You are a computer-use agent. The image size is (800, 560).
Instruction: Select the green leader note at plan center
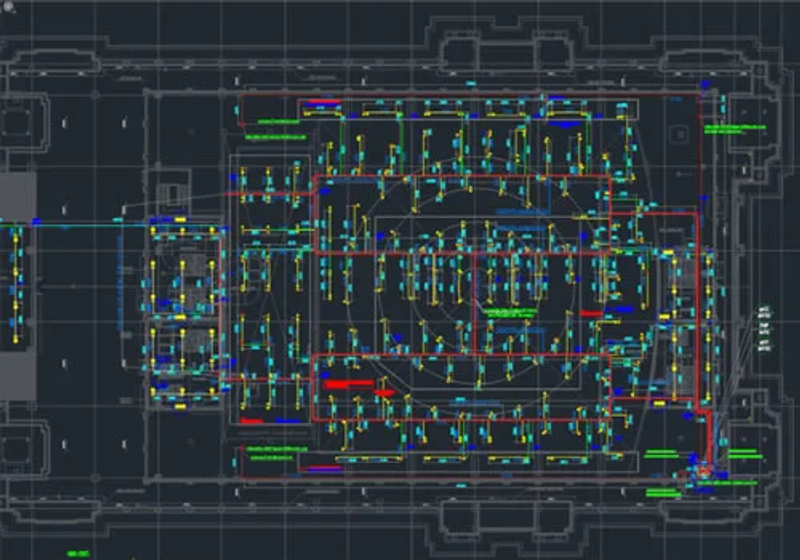click(510, 313)
